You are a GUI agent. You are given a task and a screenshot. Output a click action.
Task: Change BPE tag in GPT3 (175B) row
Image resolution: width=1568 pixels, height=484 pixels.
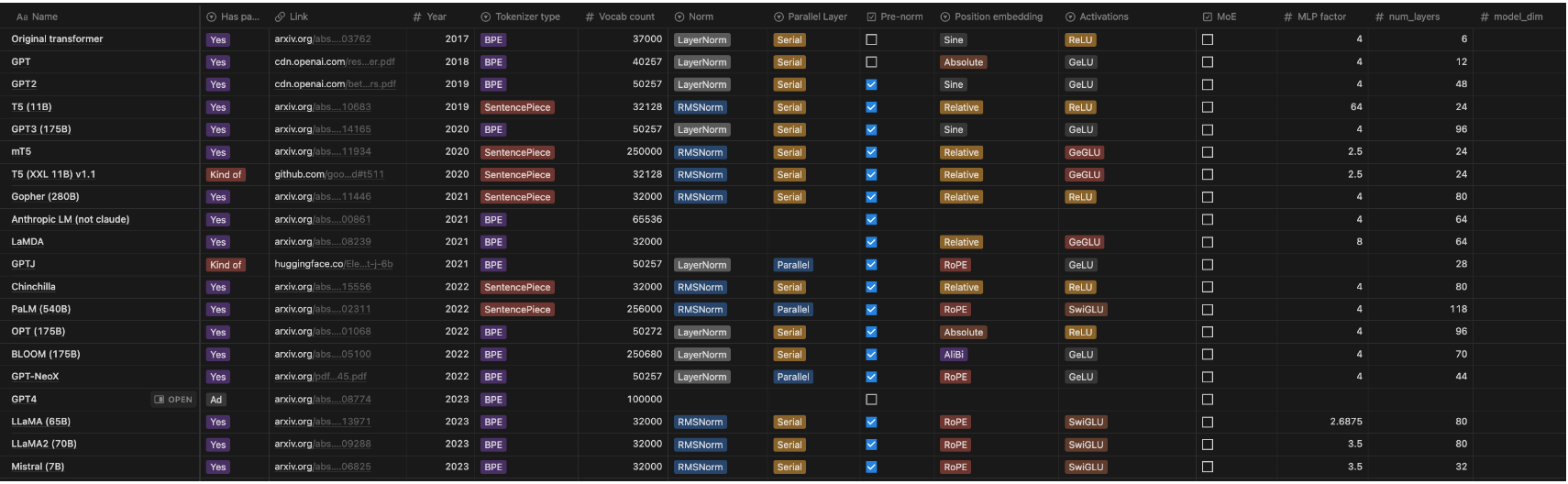click(x=493, y=129)
